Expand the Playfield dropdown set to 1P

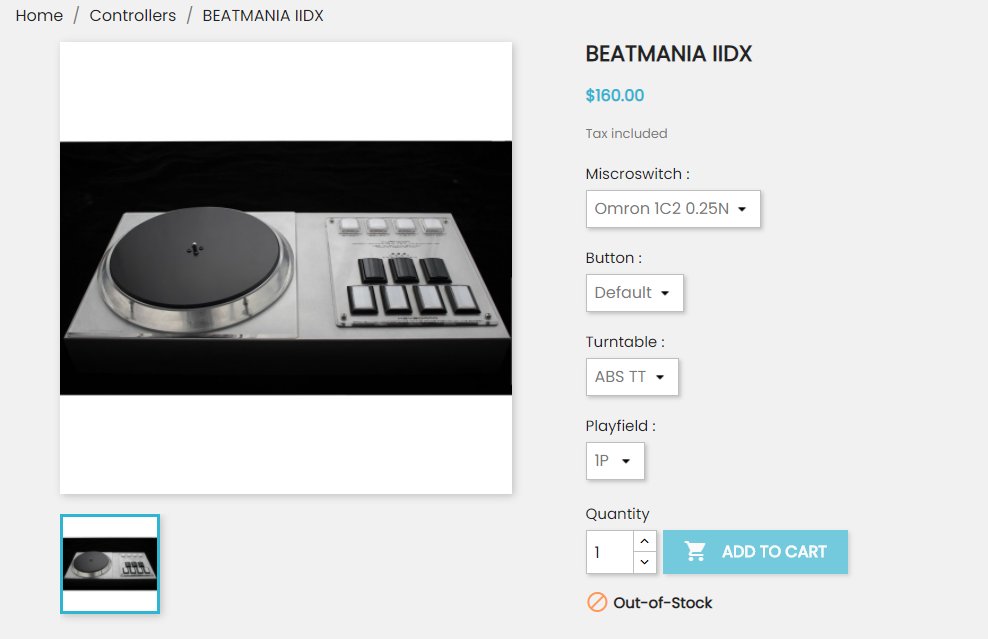[615, 461]
